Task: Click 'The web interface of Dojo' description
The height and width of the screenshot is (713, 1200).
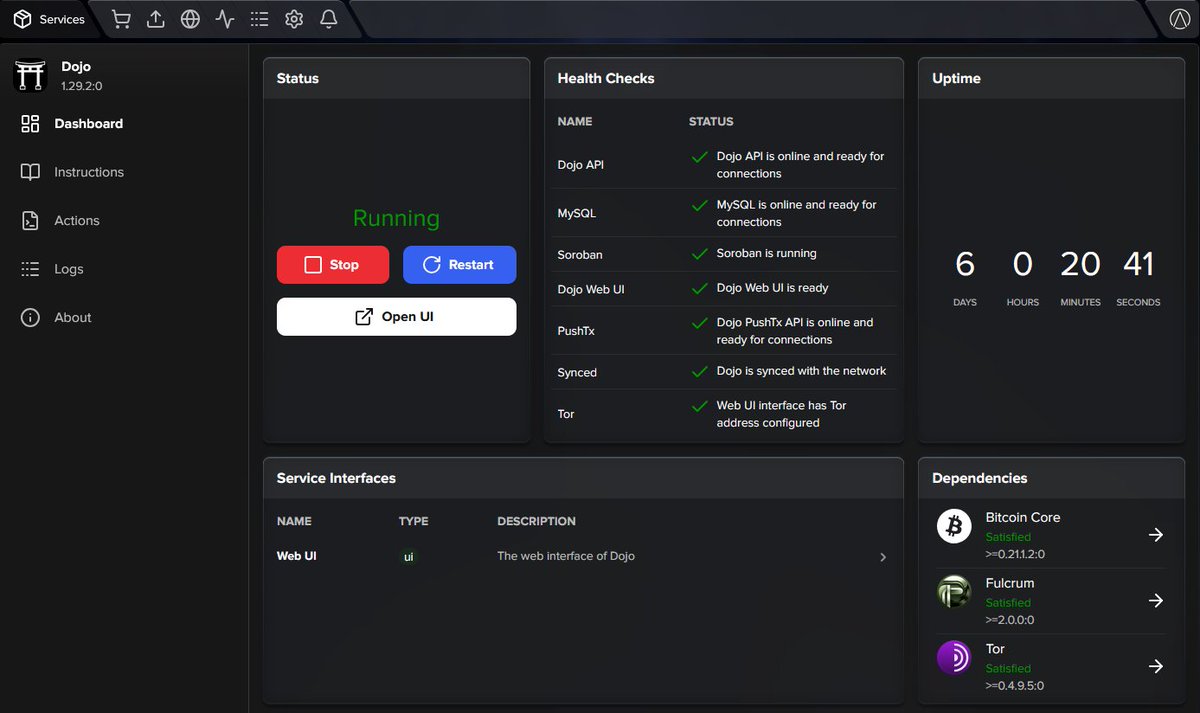Action: pos(566,556)
